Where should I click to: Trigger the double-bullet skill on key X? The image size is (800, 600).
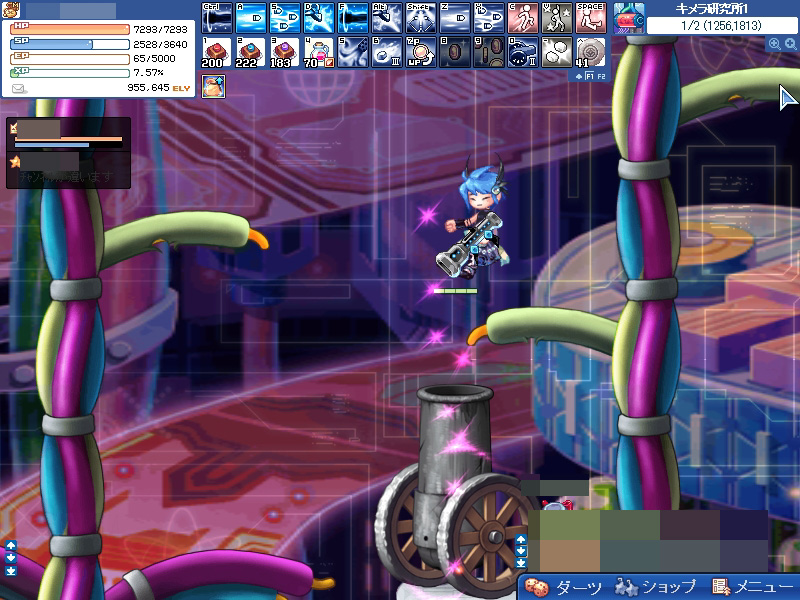(489, 18)
